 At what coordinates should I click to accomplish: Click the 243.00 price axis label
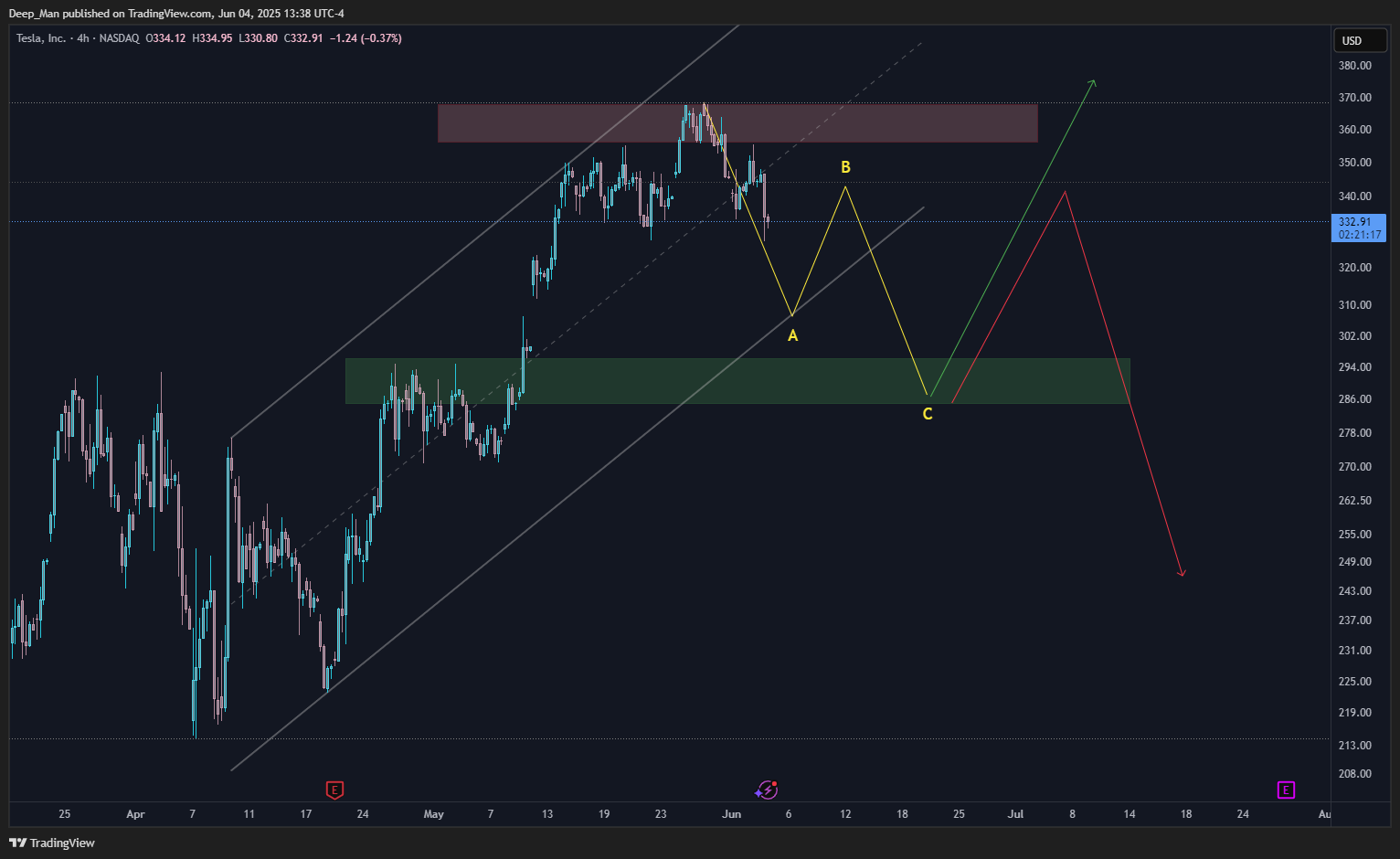(x=1354, y=591)
